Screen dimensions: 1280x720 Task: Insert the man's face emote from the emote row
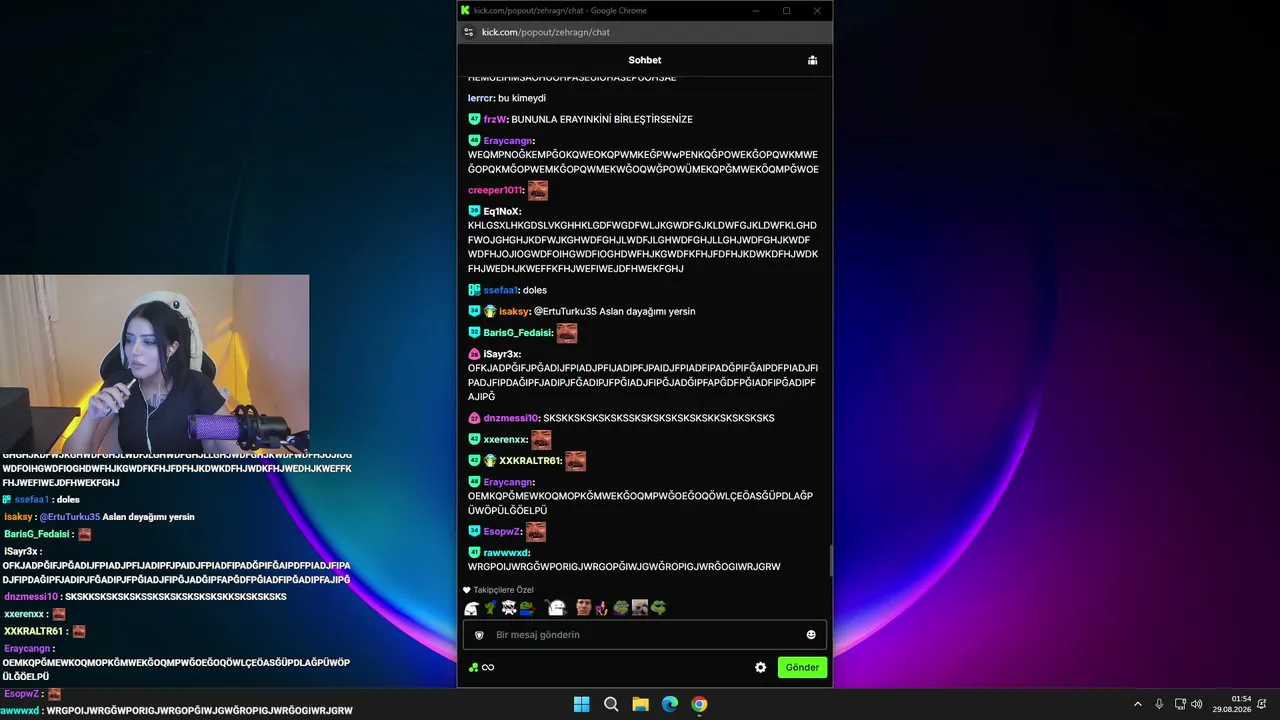(x=583, y=607)
